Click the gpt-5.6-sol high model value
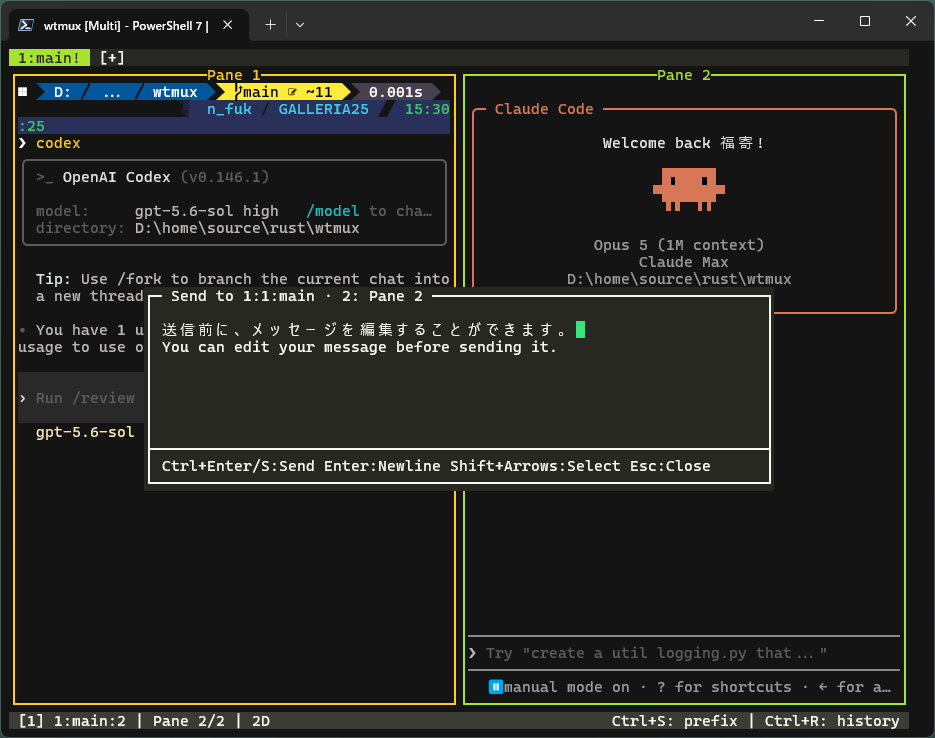 pyautogui.click(x=206, y=211)
